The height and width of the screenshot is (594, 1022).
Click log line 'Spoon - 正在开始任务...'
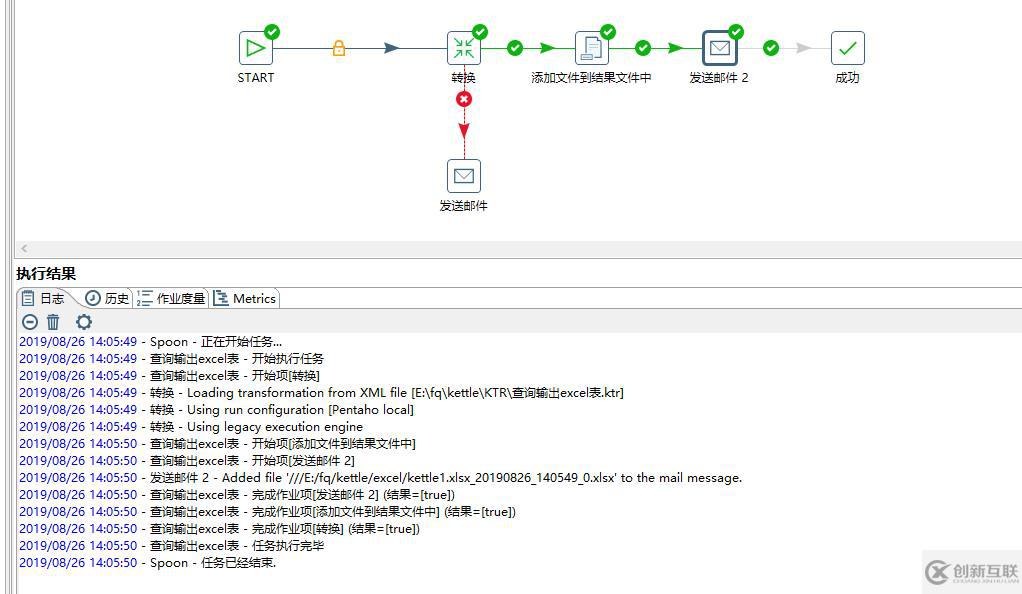[x=151, y=342]
